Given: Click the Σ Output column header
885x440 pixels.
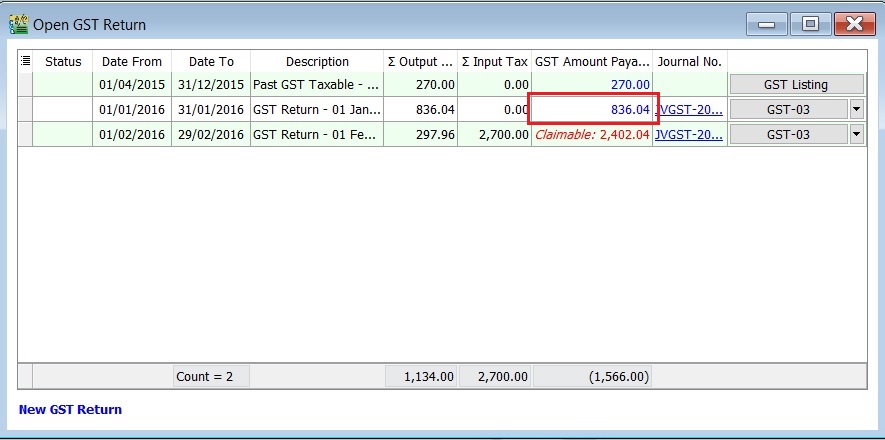Looking at the screenshot, I should click(x=420, y=61).
